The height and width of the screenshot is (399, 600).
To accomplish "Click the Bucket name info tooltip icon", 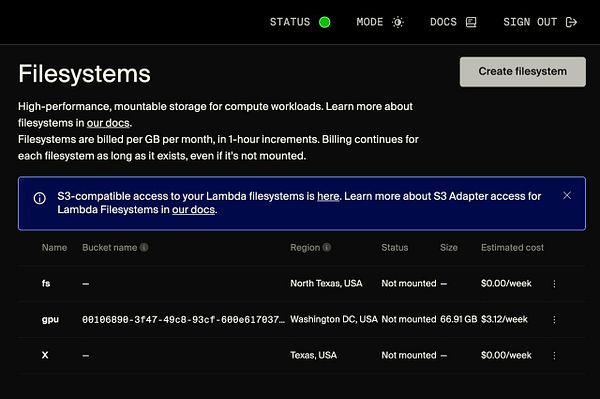I will 144,248.
